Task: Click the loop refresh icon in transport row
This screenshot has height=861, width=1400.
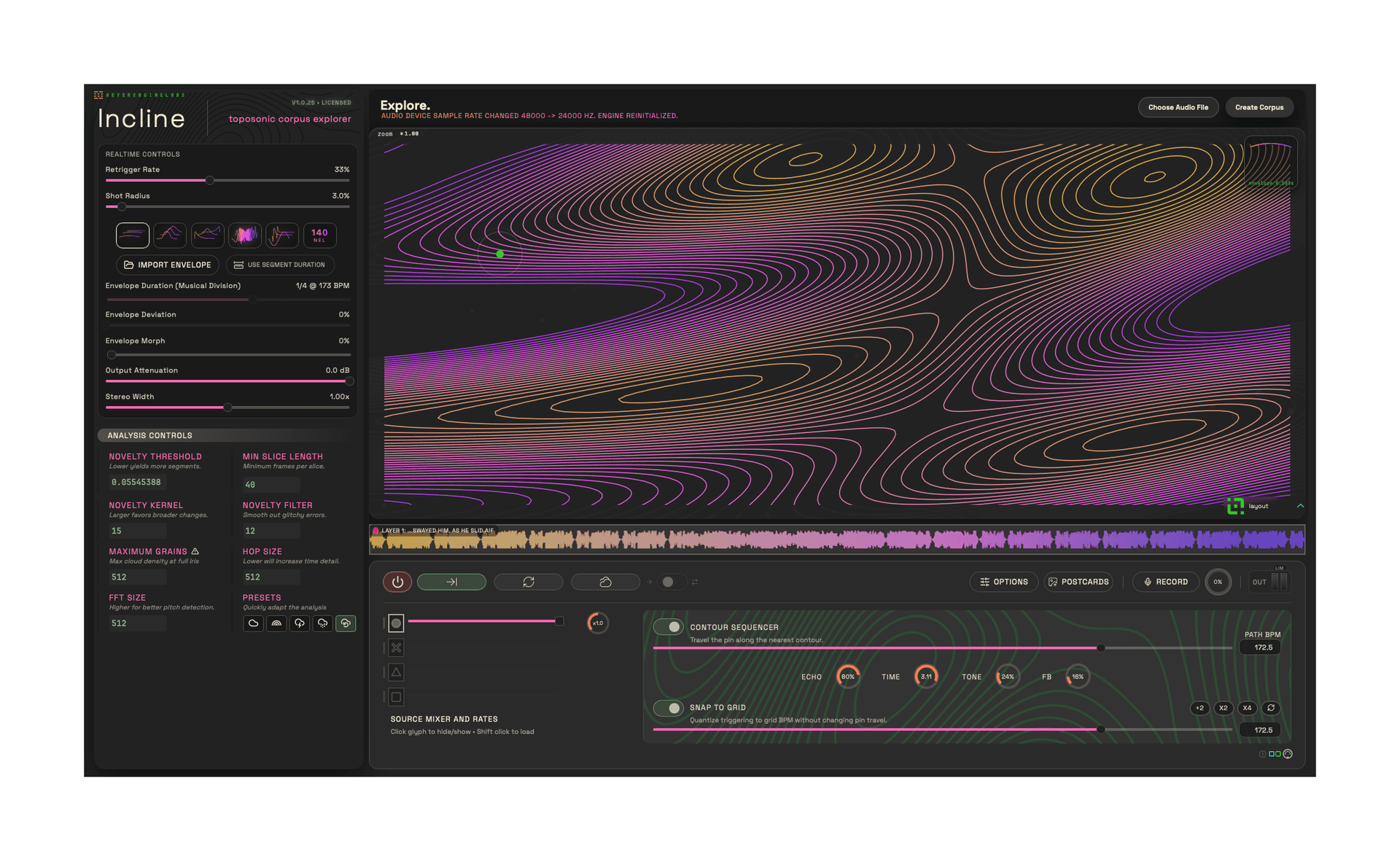Action: tap(528, 582)
